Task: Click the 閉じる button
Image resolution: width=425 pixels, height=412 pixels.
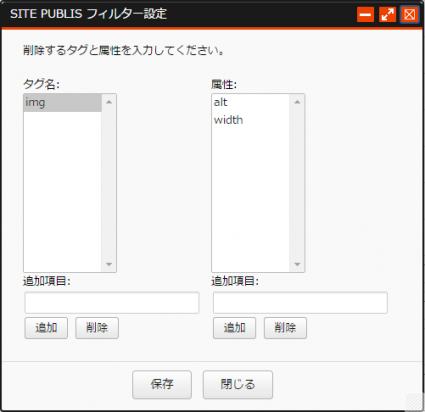Action: (238, 385)
